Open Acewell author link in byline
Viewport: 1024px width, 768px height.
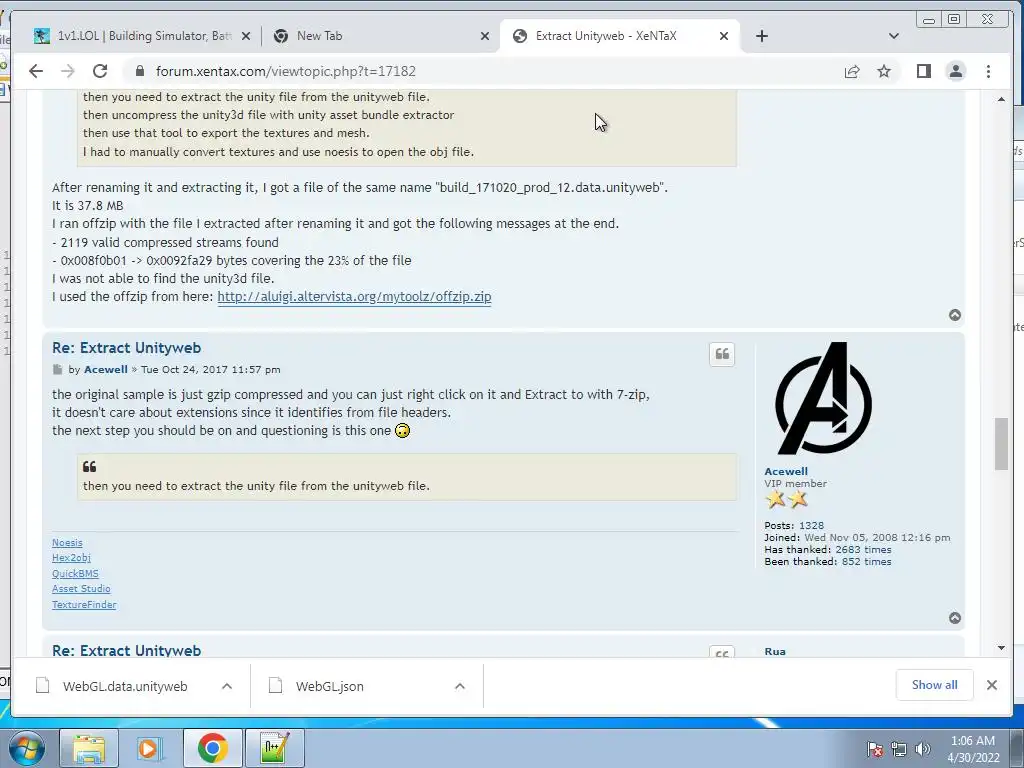coord(106,370)
